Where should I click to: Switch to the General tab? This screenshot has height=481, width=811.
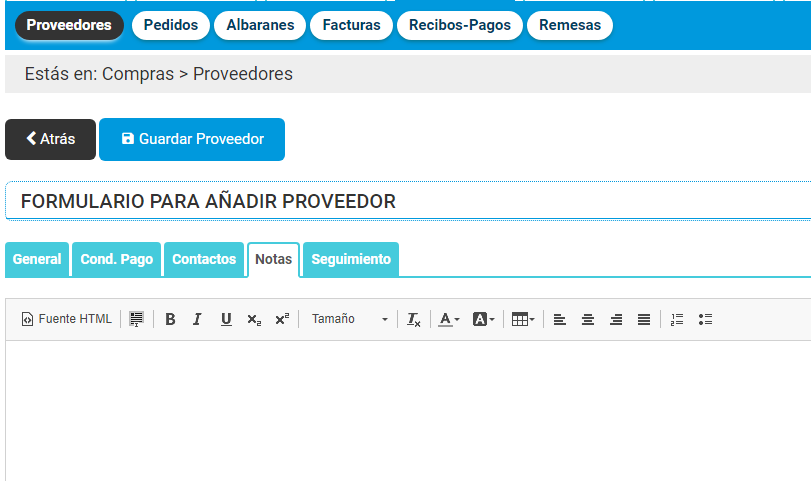tap(37, 259)
